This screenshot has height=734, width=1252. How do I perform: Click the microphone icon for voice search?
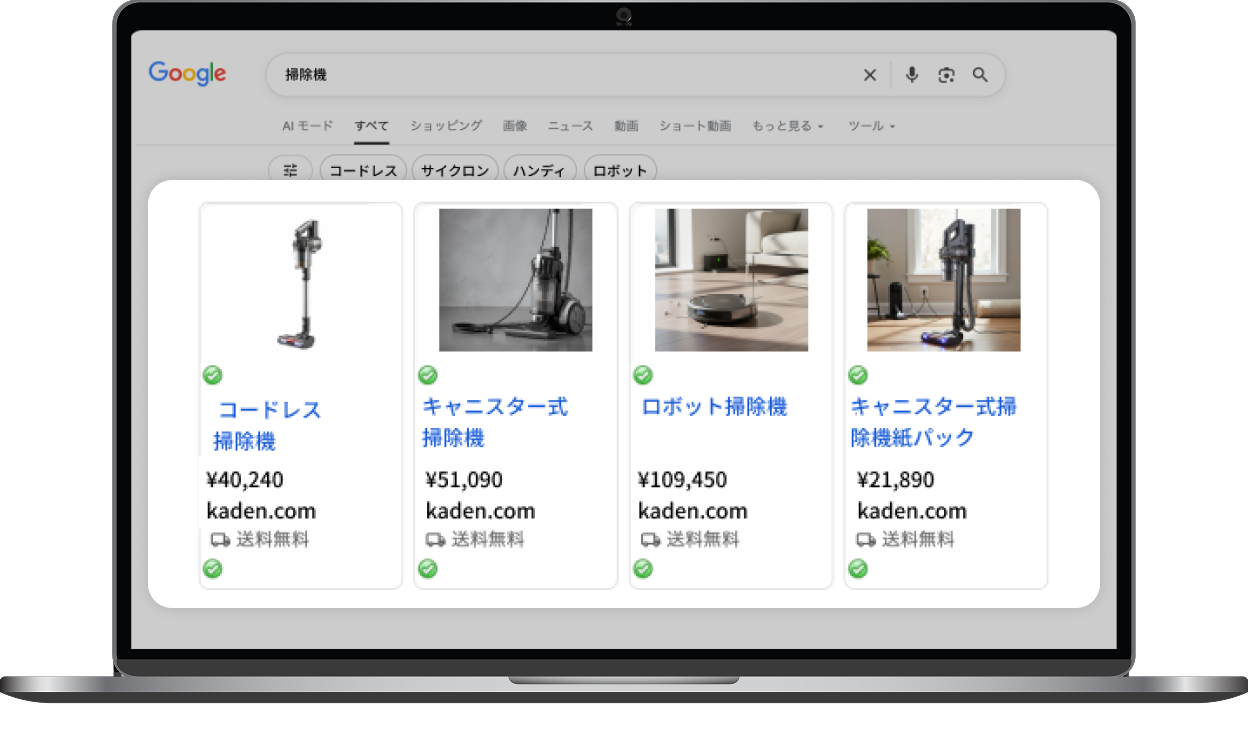911,75
